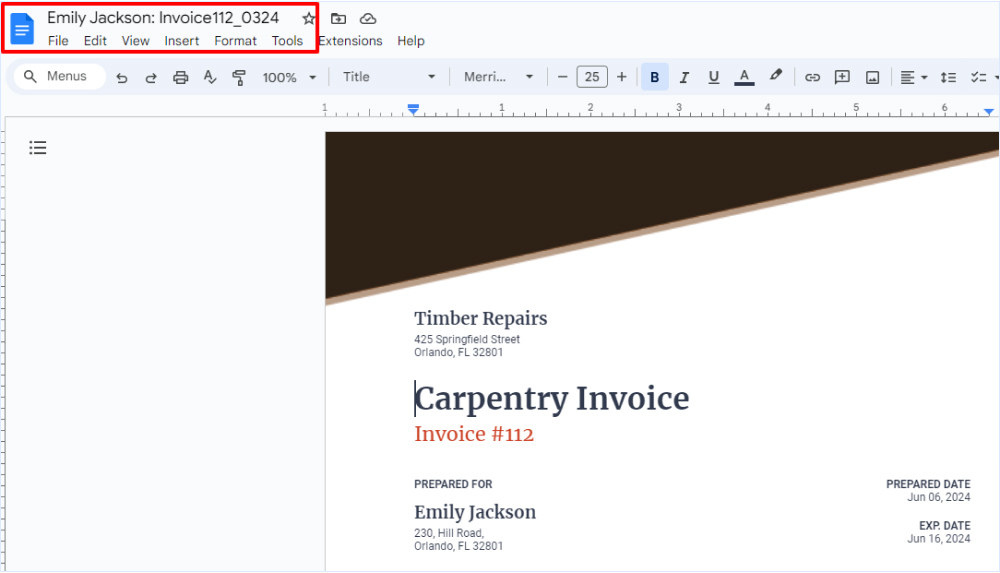Add a comment using the comment icon
The image size is (1000, 573).
tap(842, 77)
